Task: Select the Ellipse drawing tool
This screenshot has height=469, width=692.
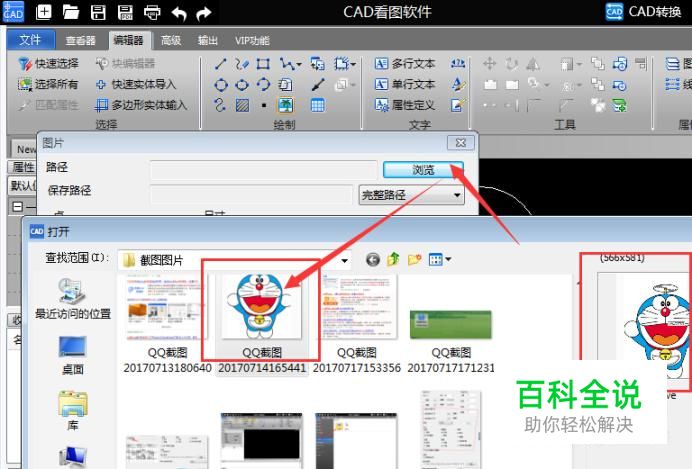Action: click(x=242, y=85)
